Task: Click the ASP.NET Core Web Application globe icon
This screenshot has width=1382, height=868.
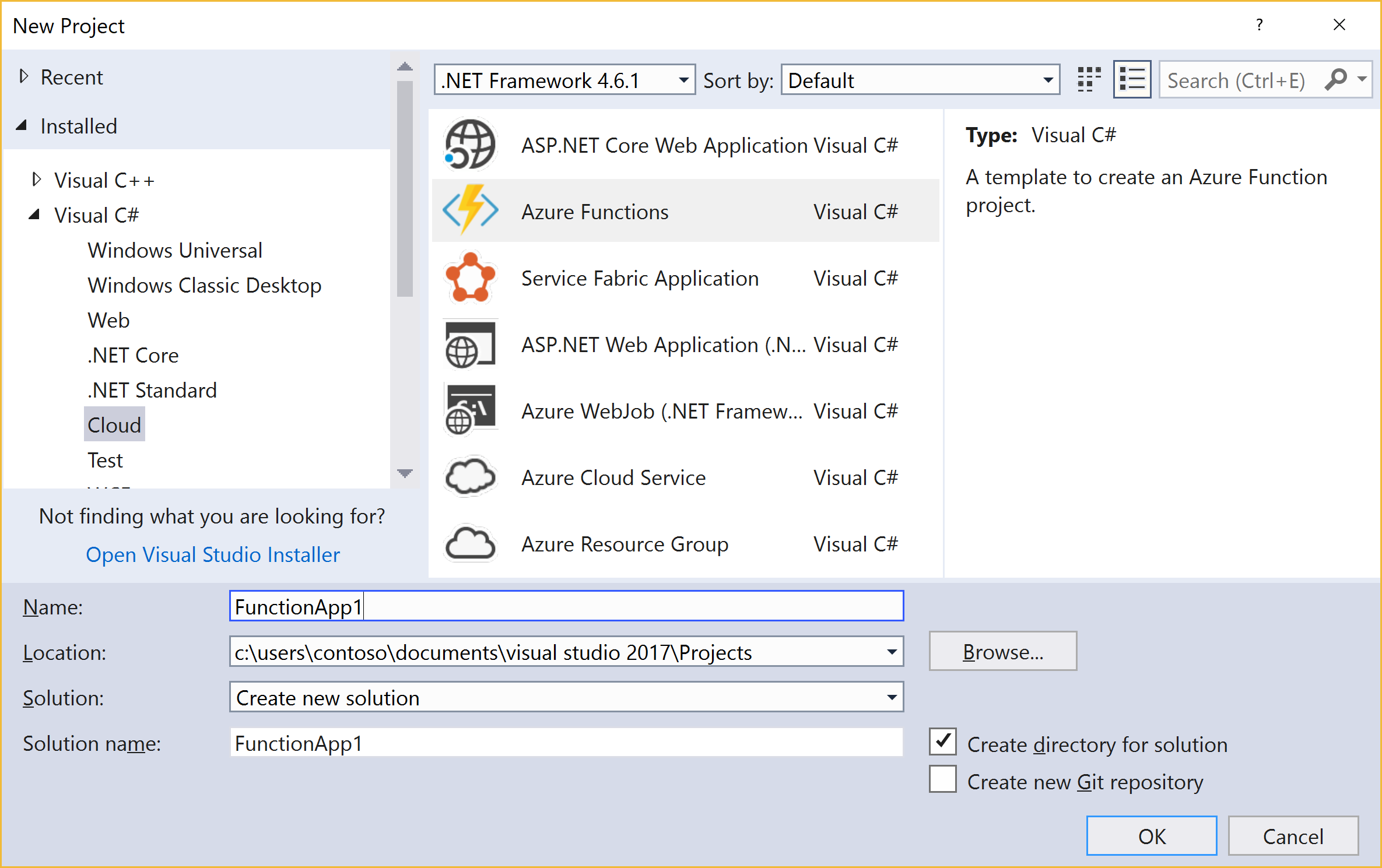Action: click(x=470, y=145)
